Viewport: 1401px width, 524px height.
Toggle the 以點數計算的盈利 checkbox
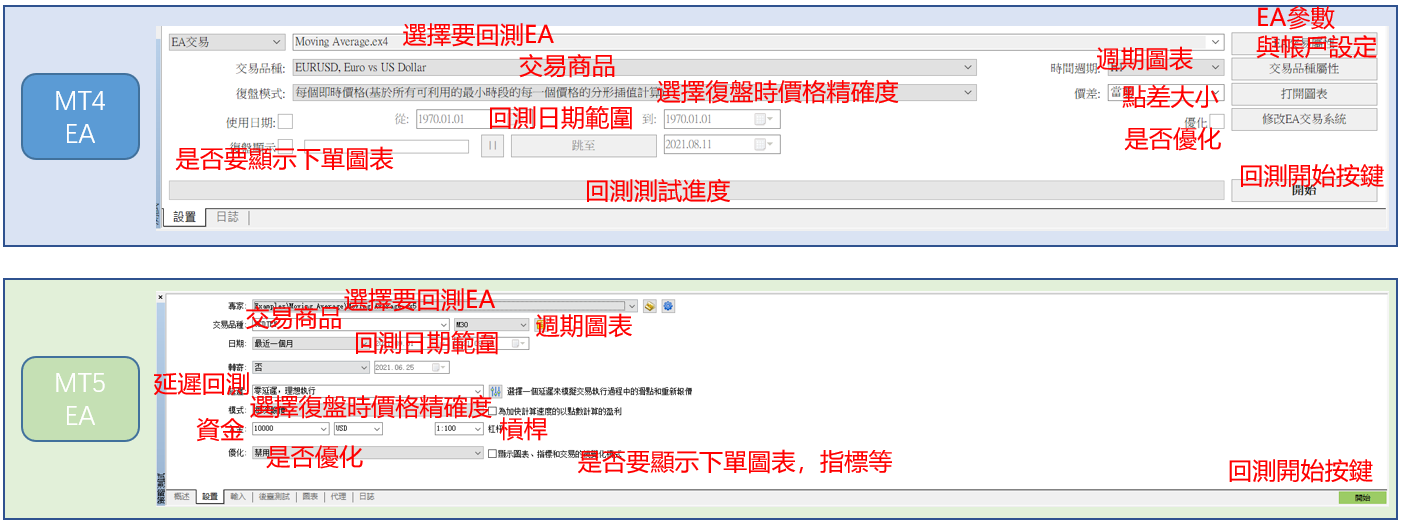tap(491, 411)
